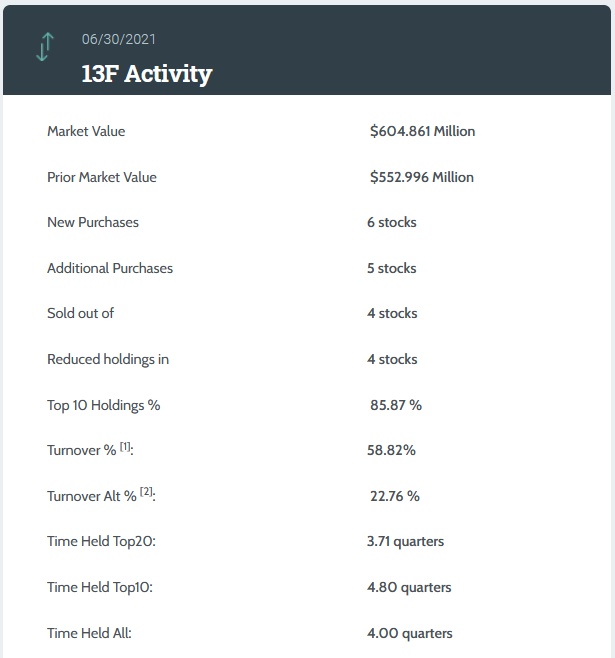Click the 22.76 % turnover alt value
This screenshot has width=615, height=658.
tap(395, 496)
